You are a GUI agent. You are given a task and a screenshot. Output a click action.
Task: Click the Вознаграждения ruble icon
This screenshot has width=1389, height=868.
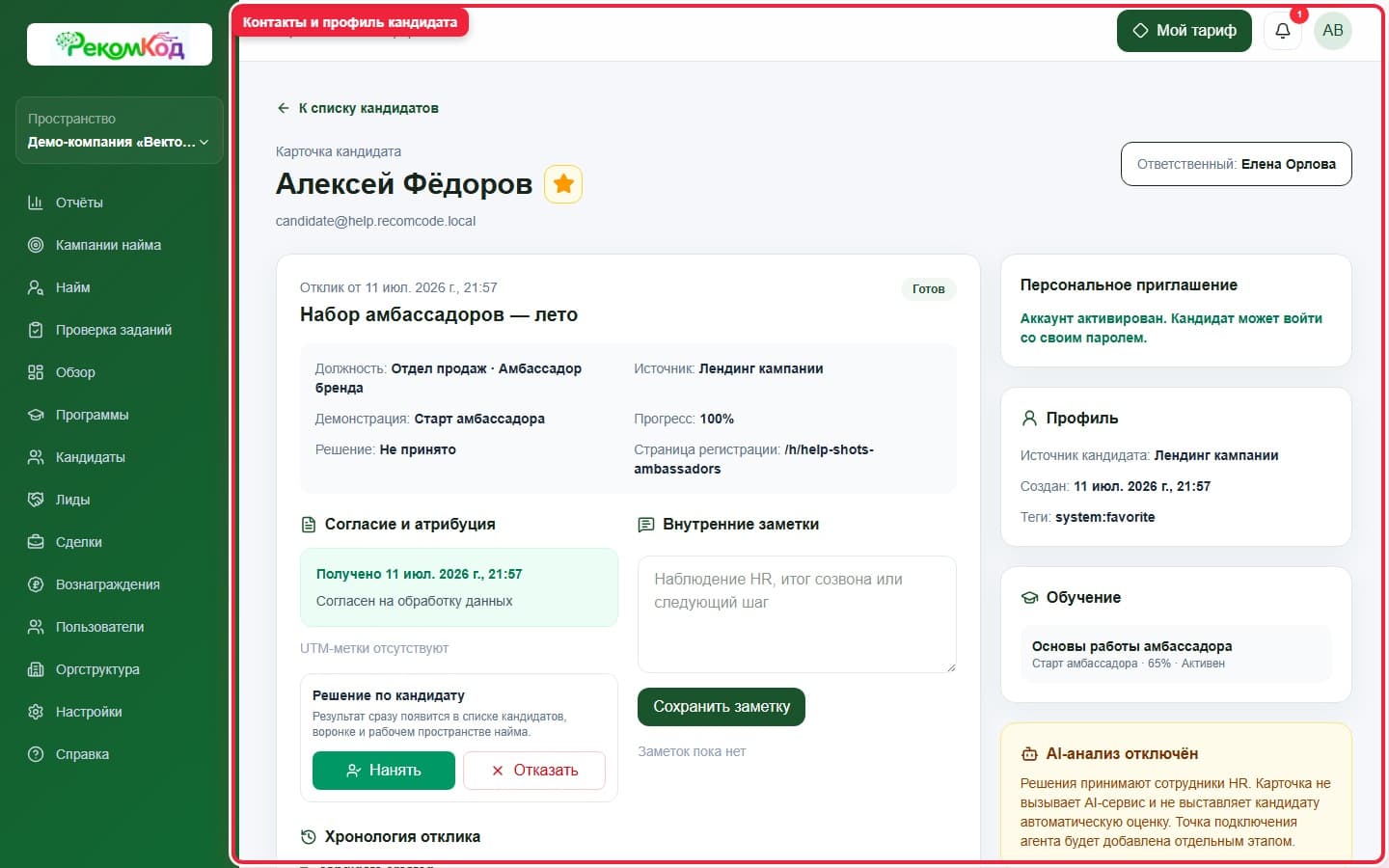[36, 584]
